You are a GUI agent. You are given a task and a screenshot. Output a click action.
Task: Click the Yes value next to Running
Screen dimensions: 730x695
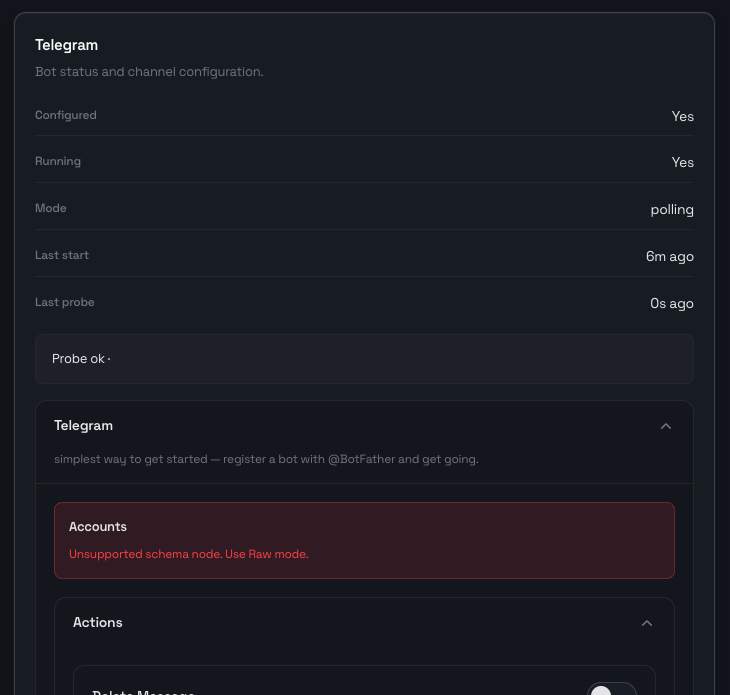pos(682,162)
